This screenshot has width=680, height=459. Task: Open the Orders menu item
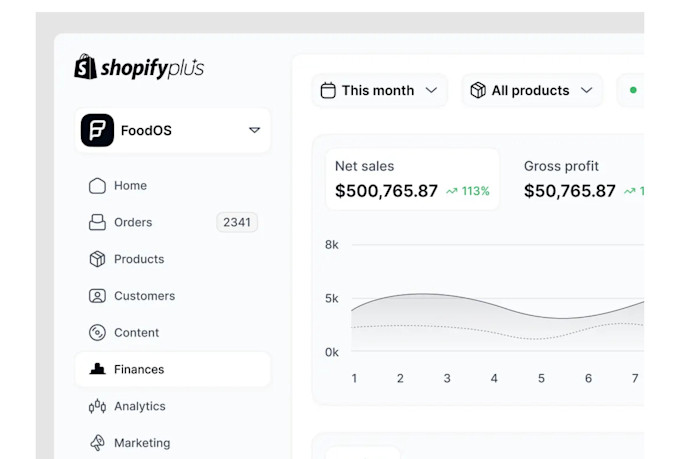(x=173, y=222)
